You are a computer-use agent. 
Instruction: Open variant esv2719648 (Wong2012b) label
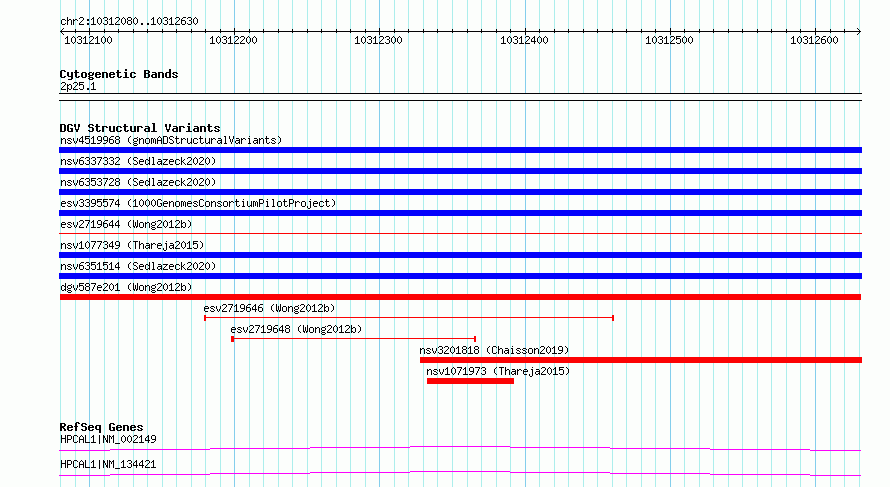tap(296, 329)
